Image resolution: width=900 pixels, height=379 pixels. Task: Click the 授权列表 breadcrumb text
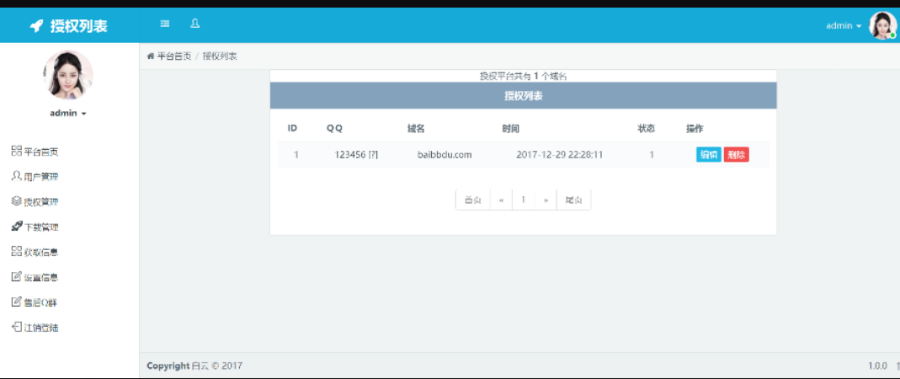point(220,56)
